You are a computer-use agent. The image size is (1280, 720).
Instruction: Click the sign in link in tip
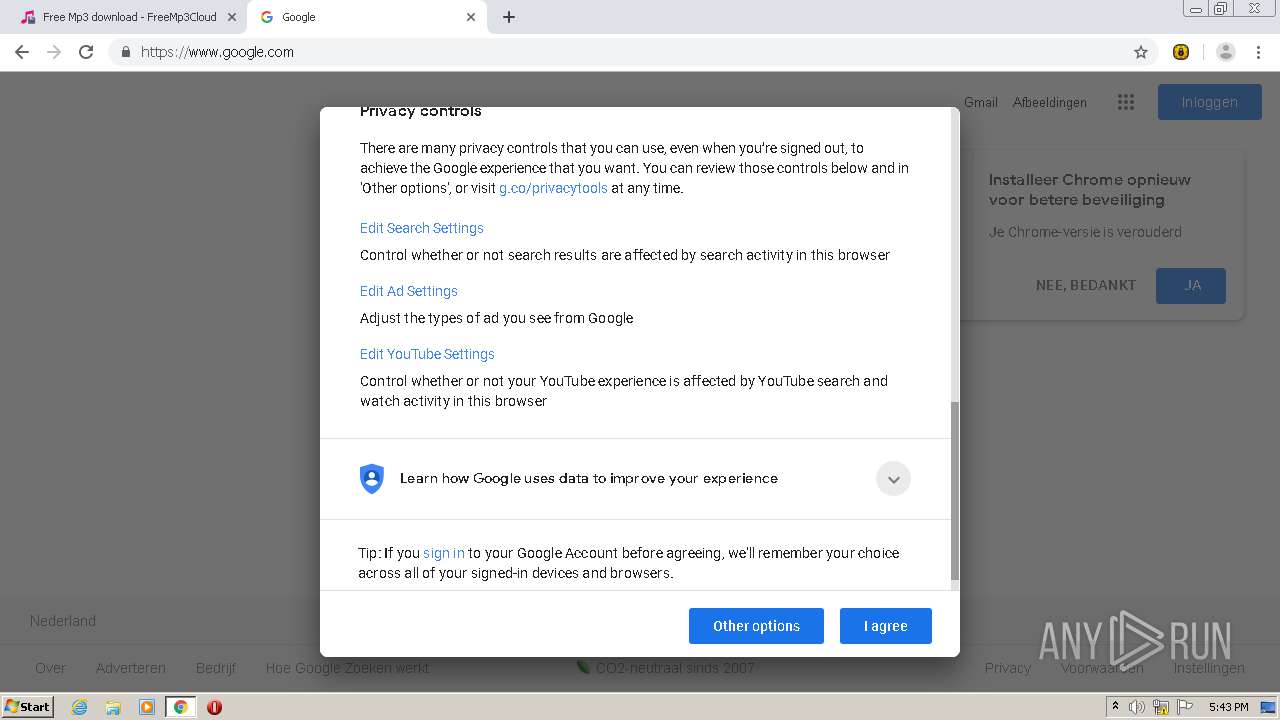[x=444, y=553]
